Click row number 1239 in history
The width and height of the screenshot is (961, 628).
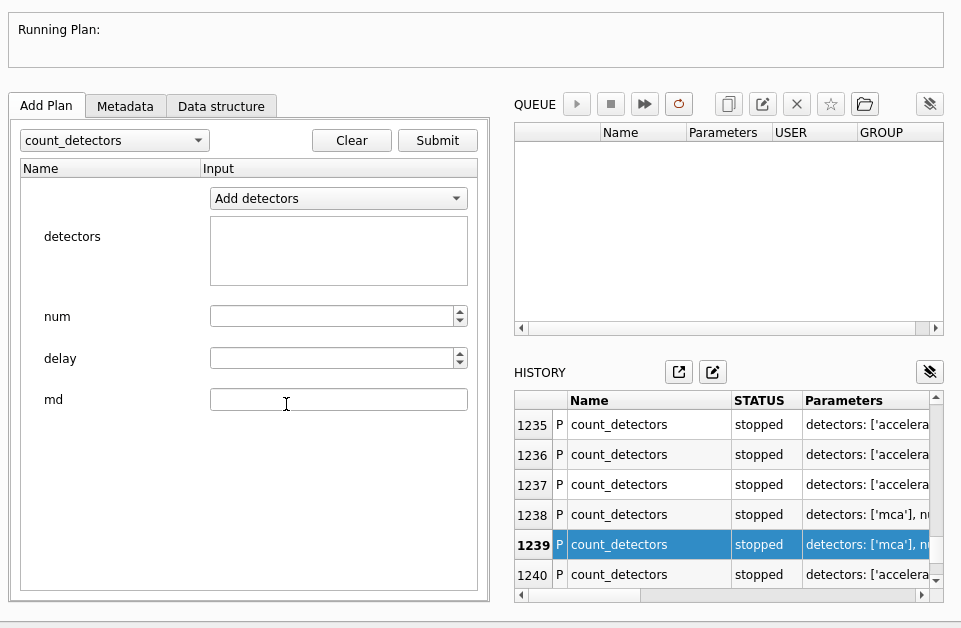533,545
